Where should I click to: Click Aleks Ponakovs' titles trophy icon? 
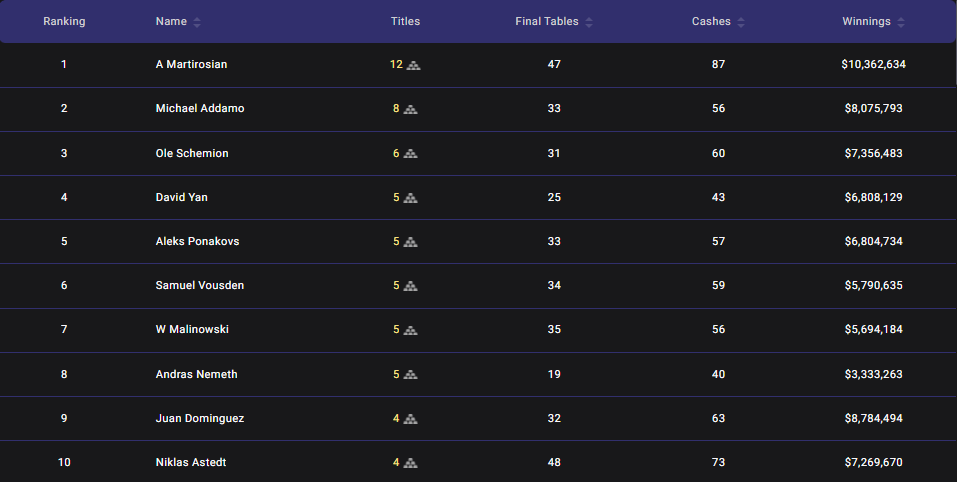[411, 242]
